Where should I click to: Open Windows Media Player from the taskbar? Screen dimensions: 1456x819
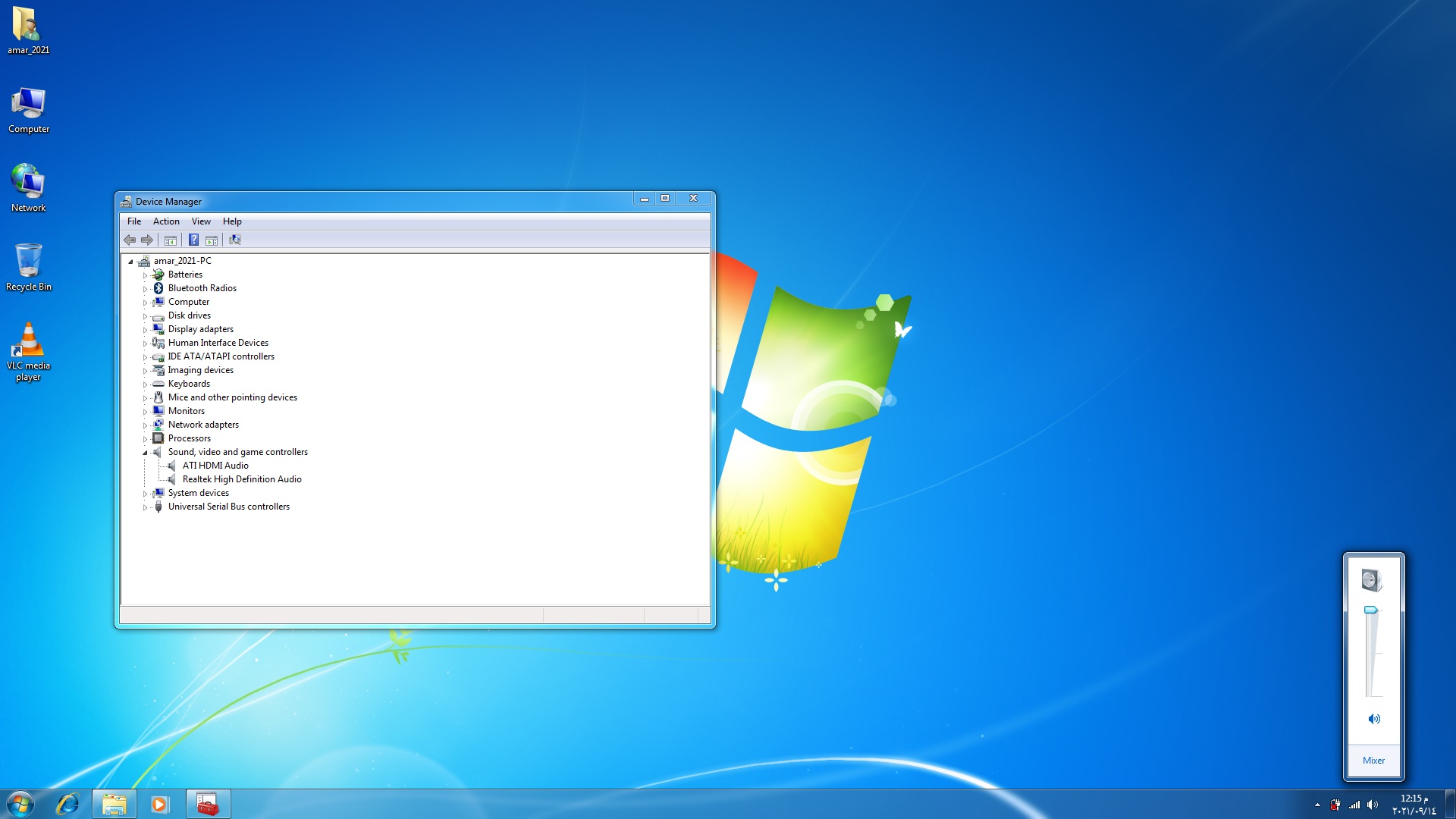click(160, 804)
